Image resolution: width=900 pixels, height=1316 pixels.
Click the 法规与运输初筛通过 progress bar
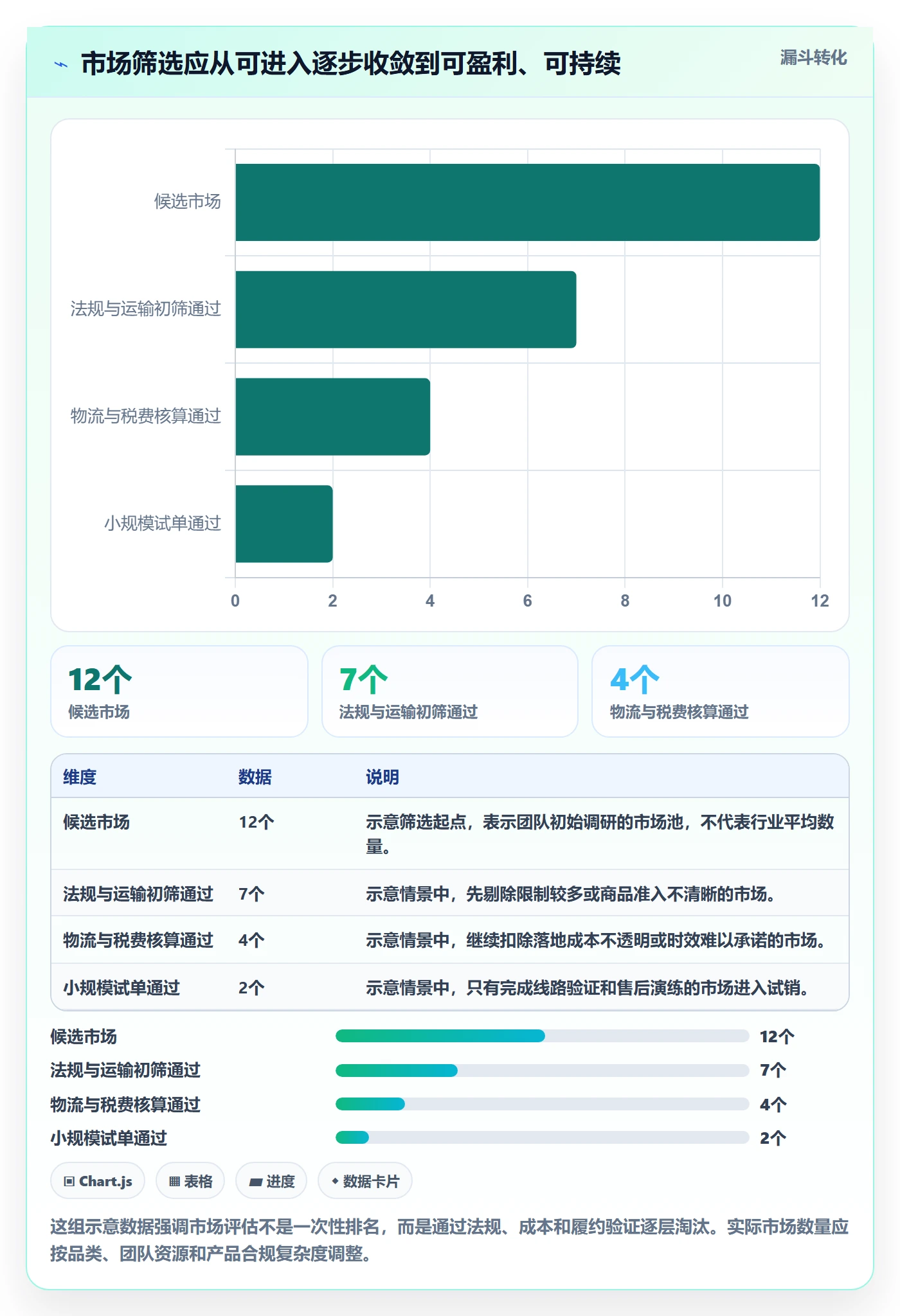tap(542, 1070)
